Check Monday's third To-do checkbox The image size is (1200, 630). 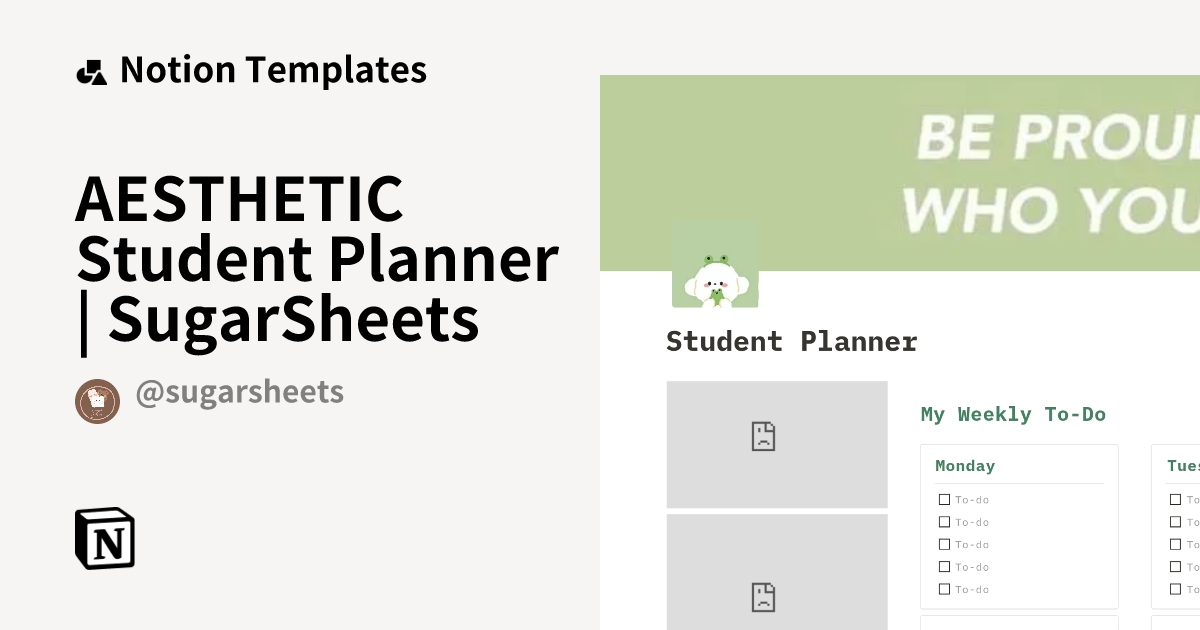[944, 544]
